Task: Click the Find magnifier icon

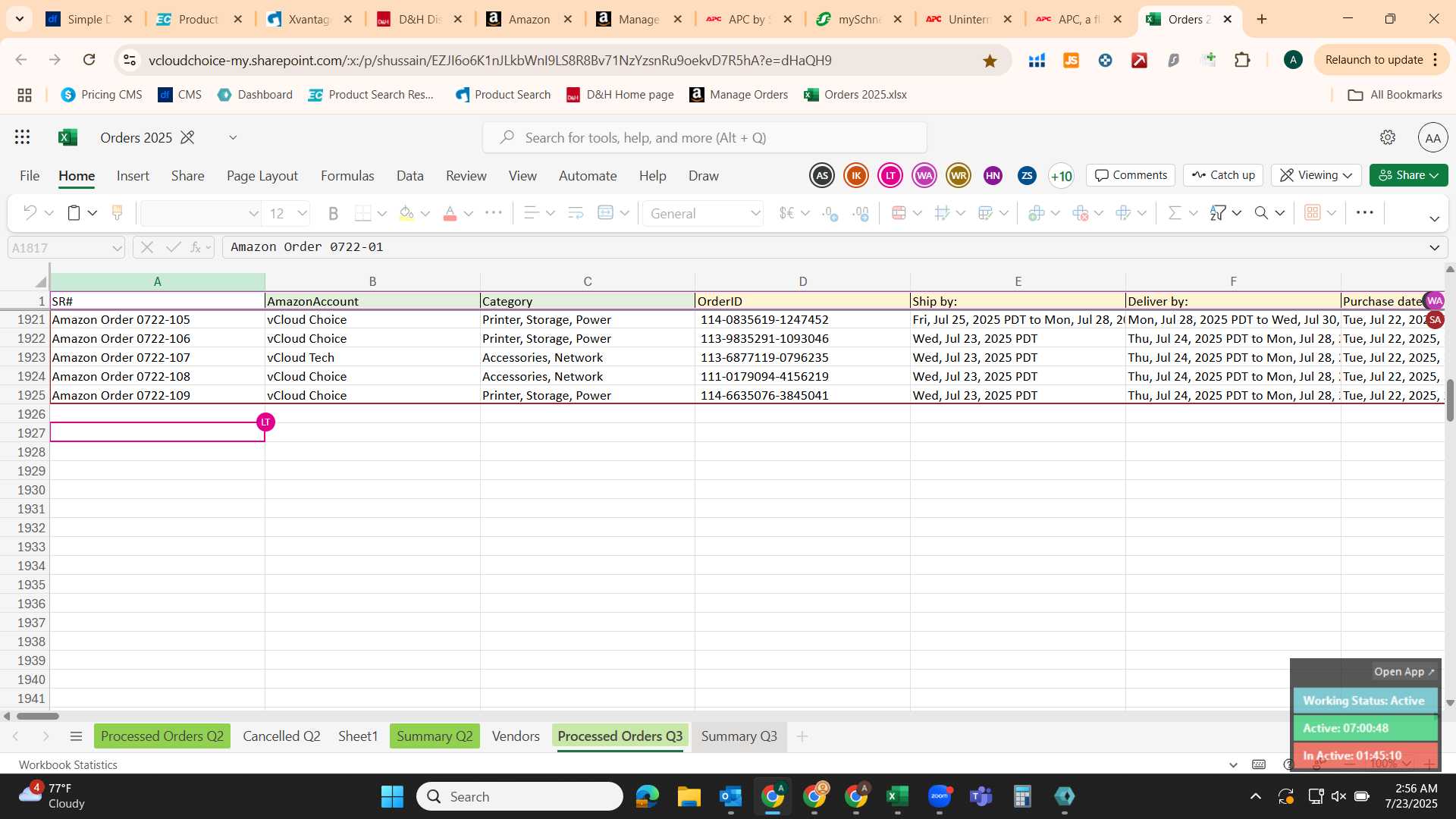Action: (1261, 213)
